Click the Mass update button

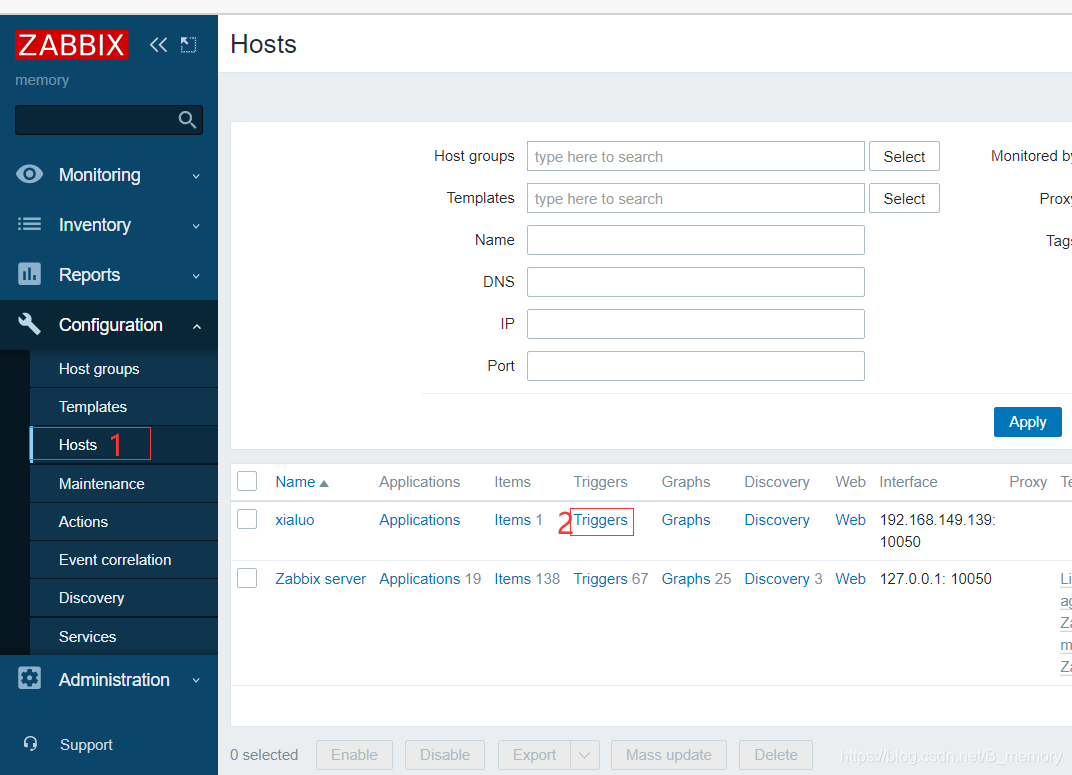click(669, 755)
